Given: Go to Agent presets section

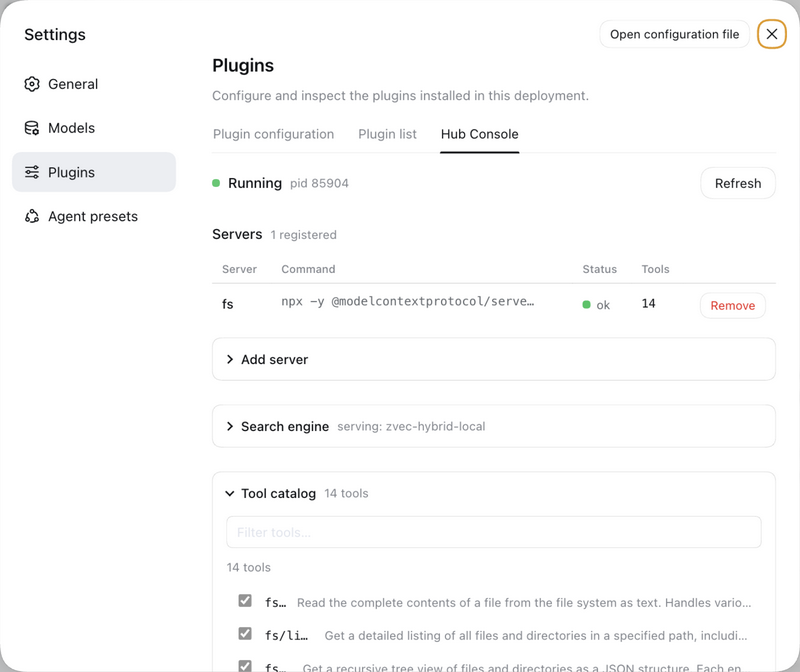Looking at the screenshot, I should coord(94,216).
